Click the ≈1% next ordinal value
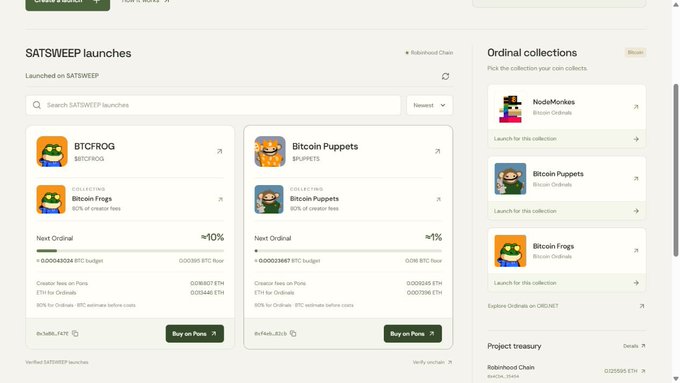 pos(433,237)
